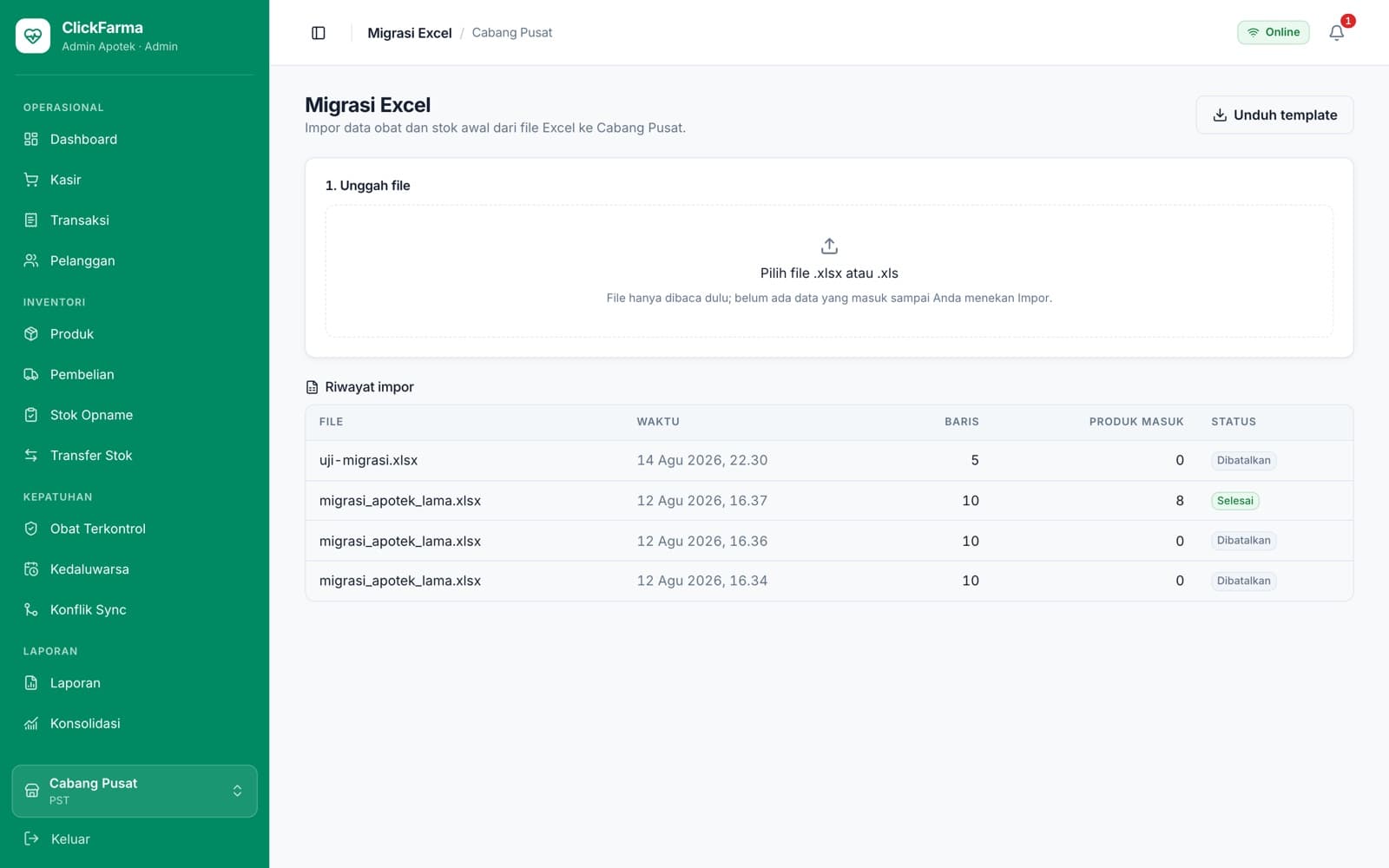Image resolution: width=1389 pixels, height=868 pixels.
Task: Click the Selesai status badge
Action: [1234, 501]
